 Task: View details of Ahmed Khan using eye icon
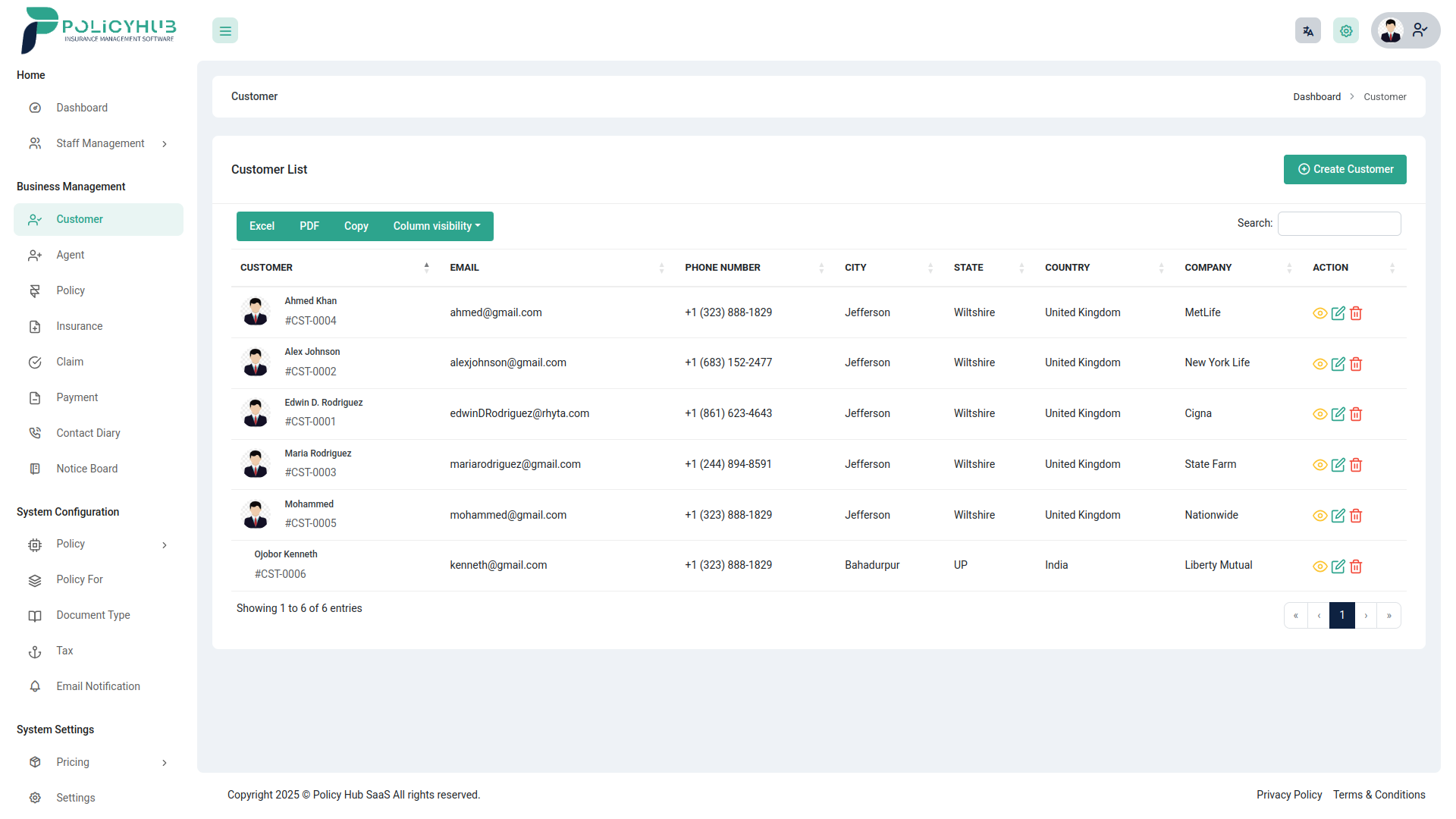click(x=1319, y=312)
